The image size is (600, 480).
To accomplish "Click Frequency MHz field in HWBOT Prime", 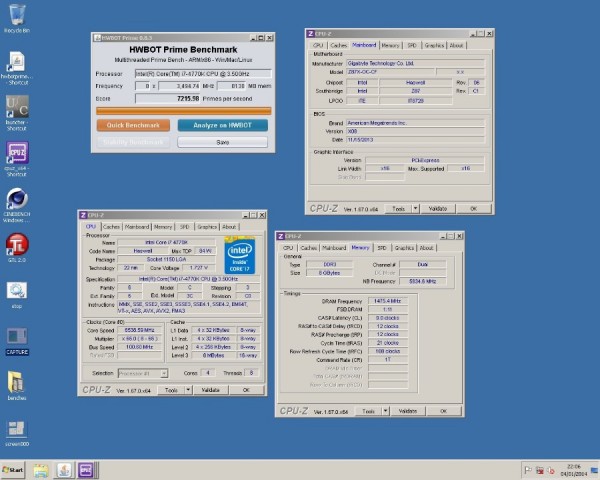I will 179,86.
